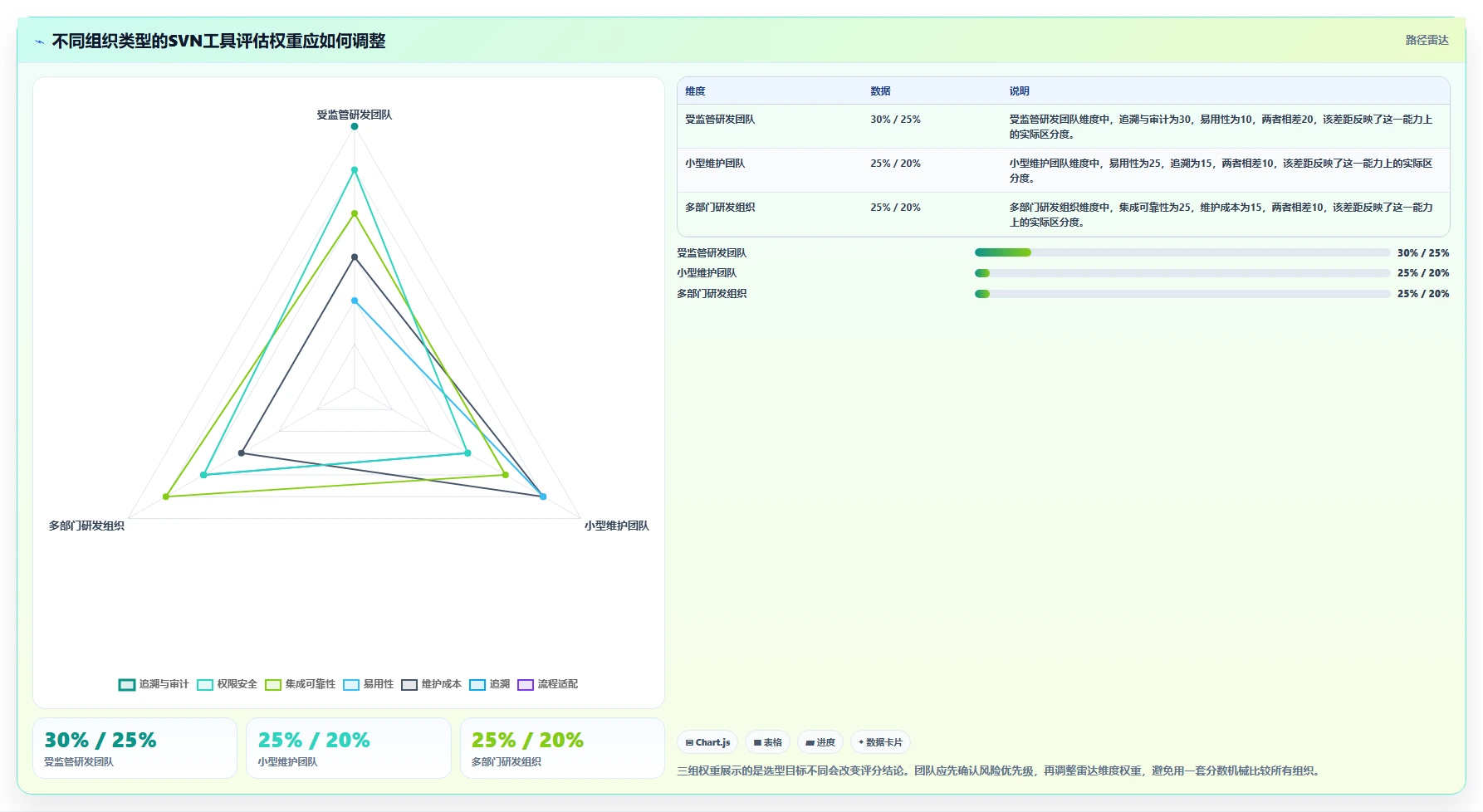Open the 30% / 25% 受监管研发团队 card

tap(135, 748)
